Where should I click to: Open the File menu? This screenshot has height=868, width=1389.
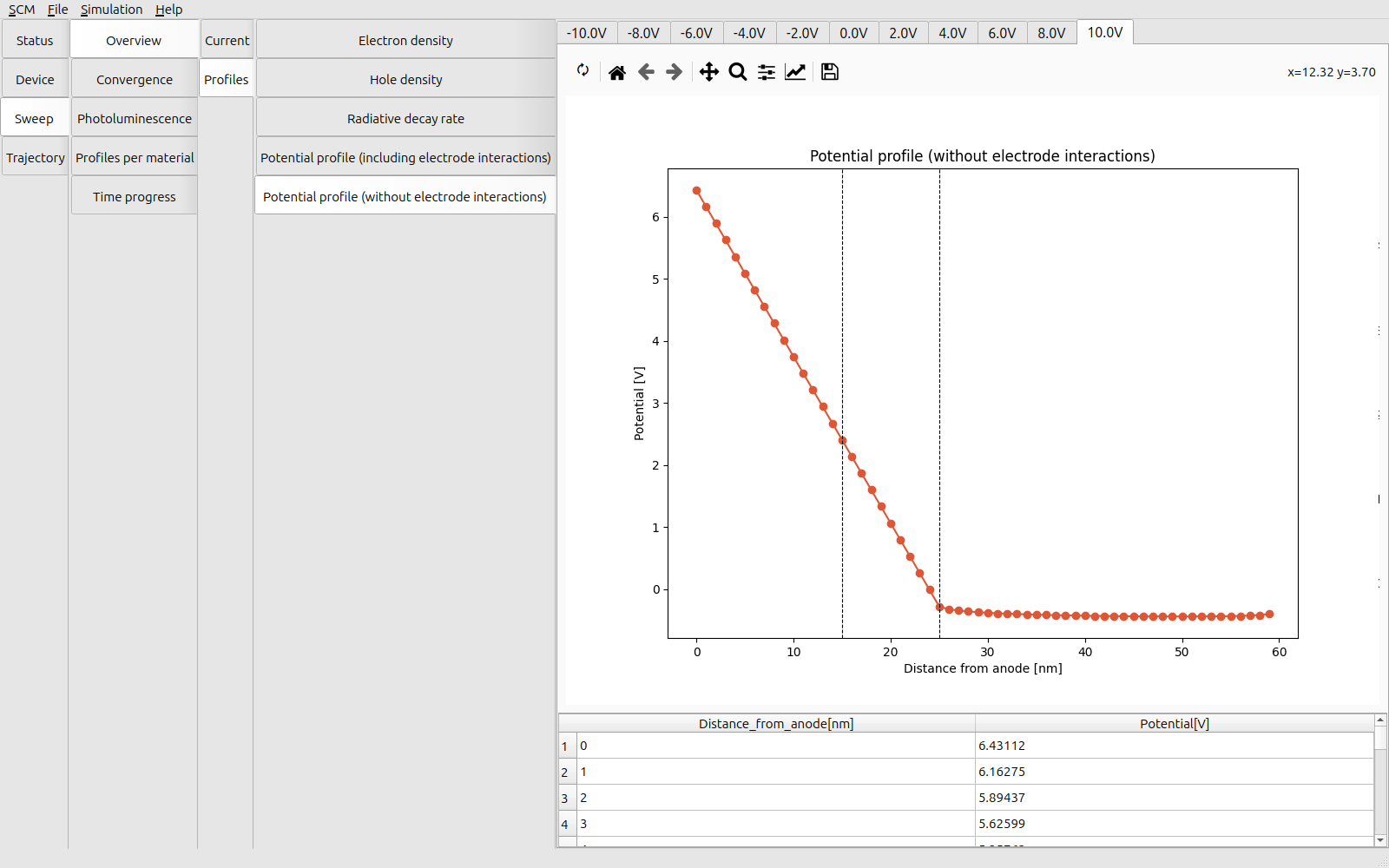(x=57, y=10)
